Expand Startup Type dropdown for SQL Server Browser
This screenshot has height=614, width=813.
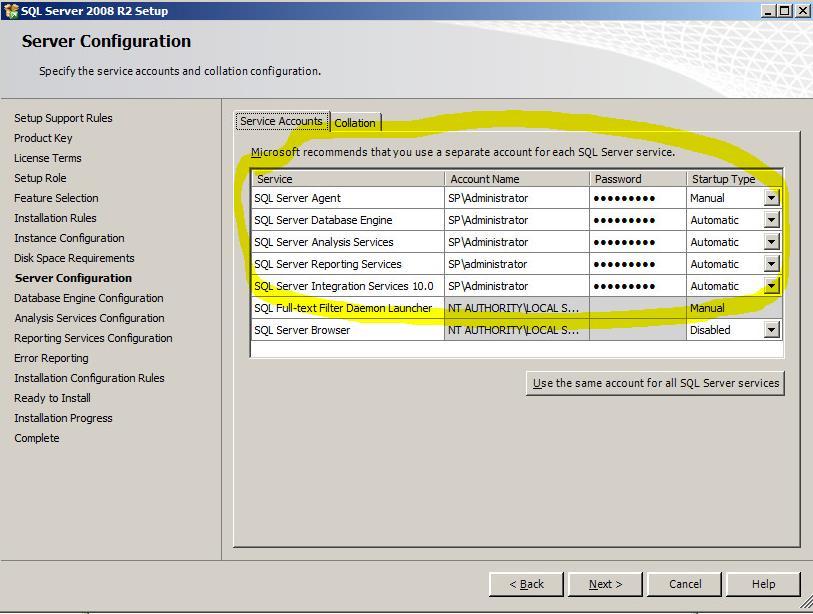click(x=772, y=330)
